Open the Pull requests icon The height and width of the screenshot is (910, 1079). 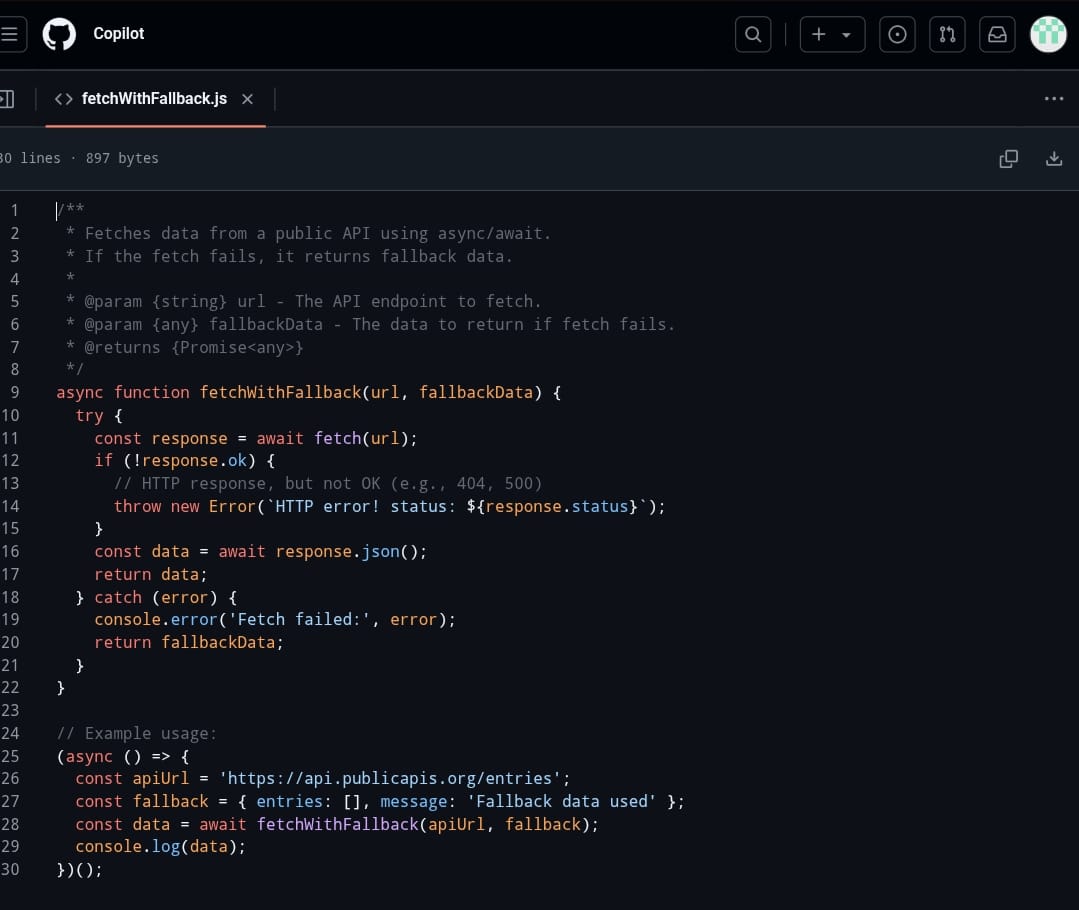point(947,34)
